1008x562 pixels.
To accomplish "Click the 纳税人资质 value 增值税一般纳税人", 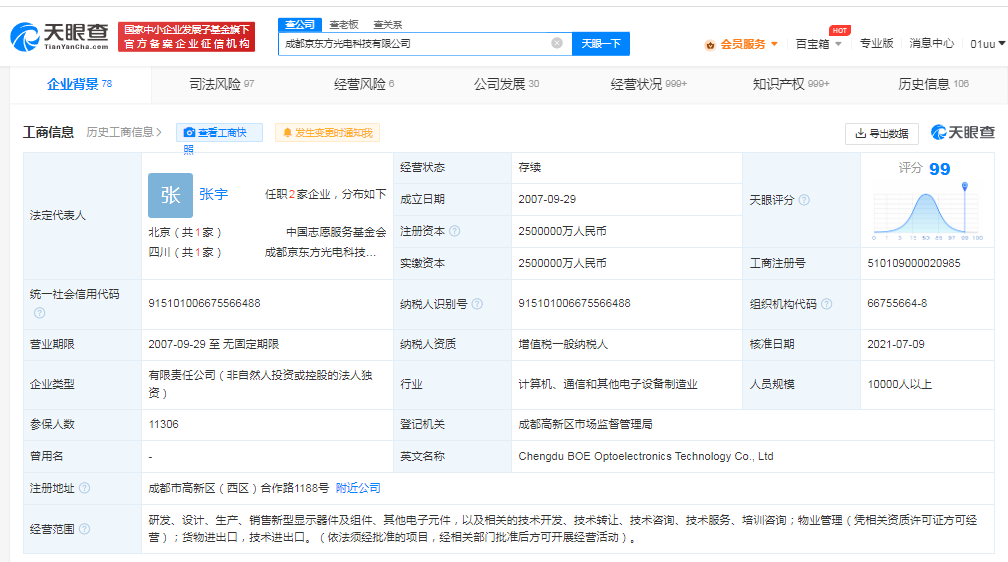I will click(563, 344).
